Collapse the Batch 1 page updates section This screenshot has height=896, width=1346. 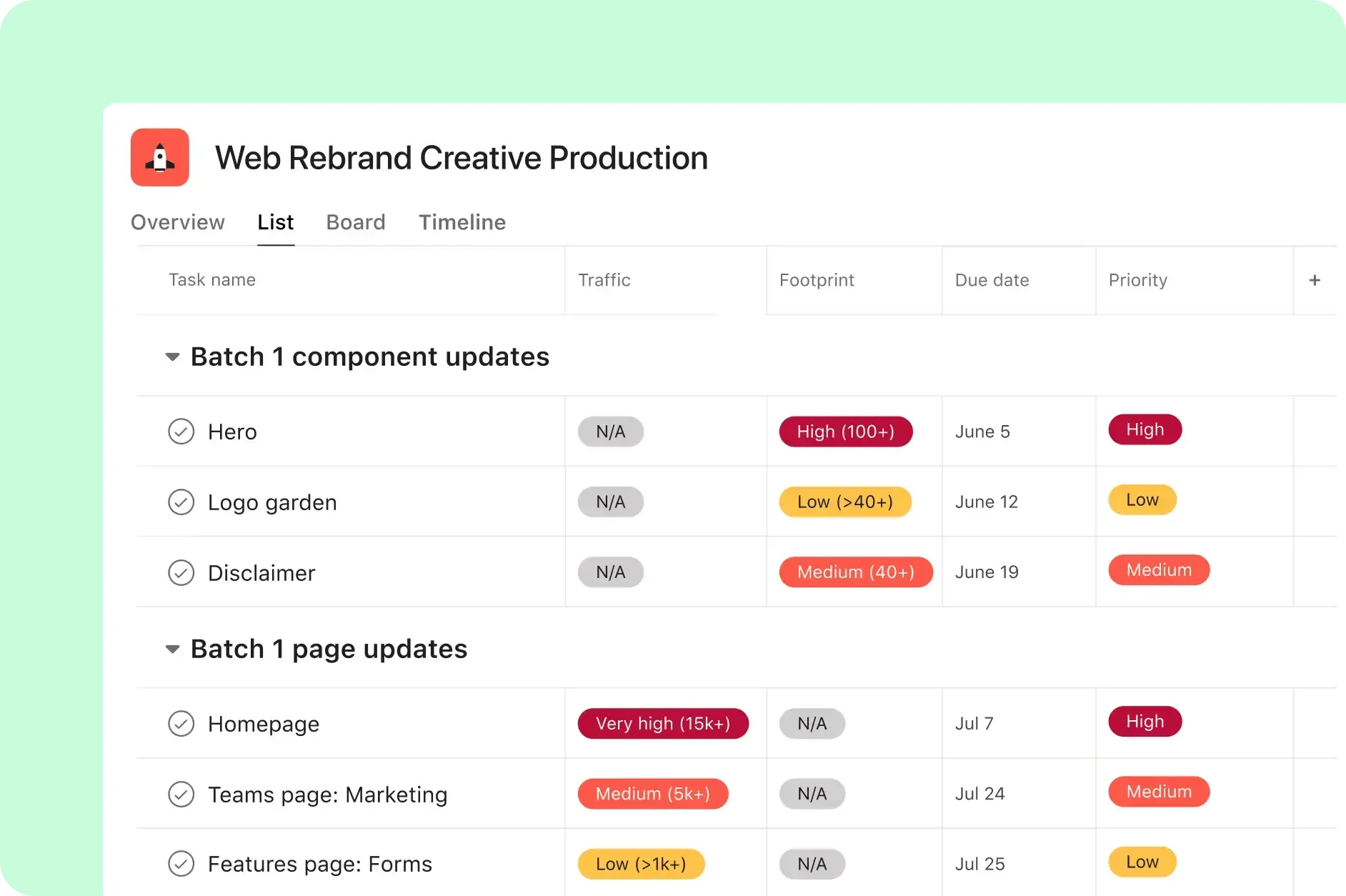tap(172, 649)
